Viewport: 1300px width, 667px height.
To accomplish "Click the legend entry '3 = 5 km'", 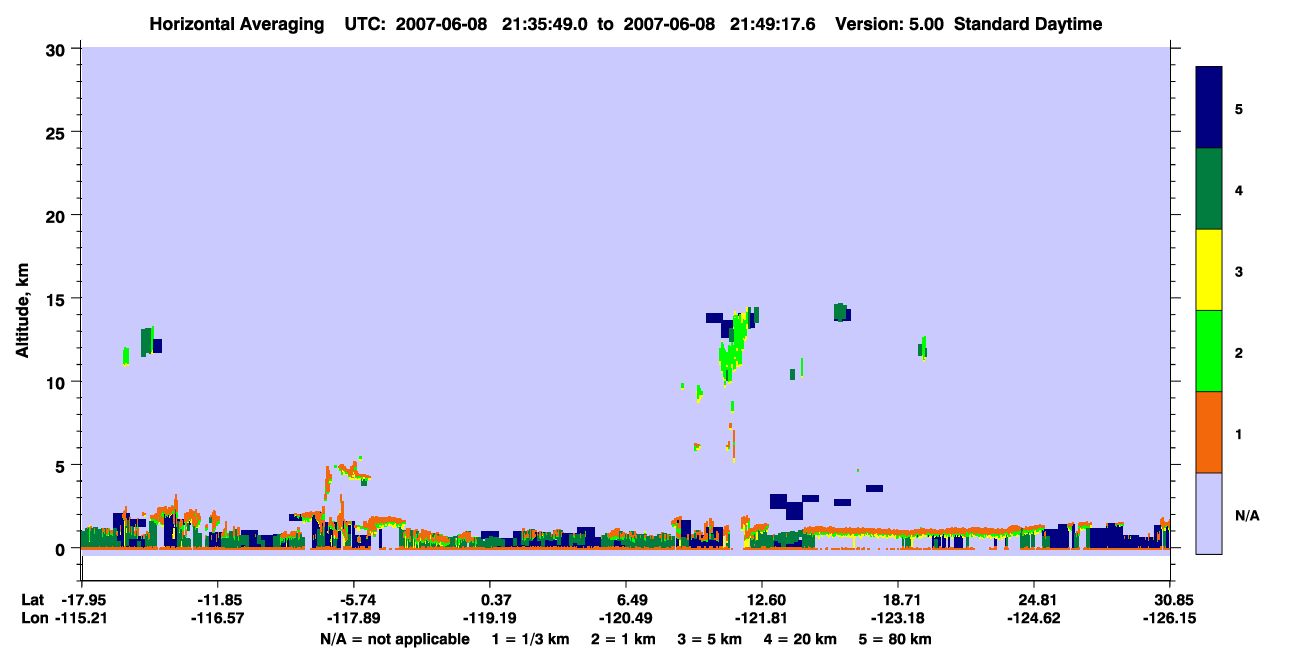I will (x=710, y=639).
